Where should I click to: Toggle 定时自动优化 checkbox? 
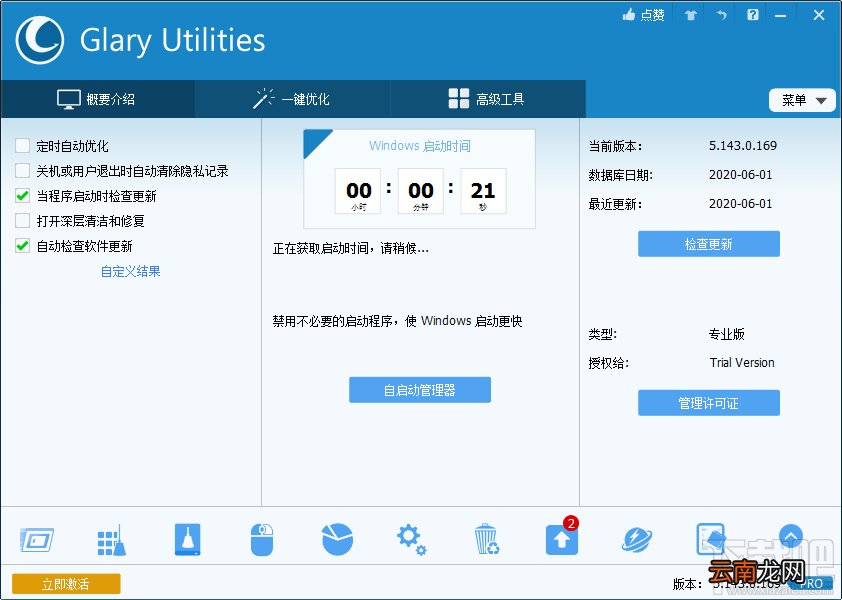click(x=23, y=146)
